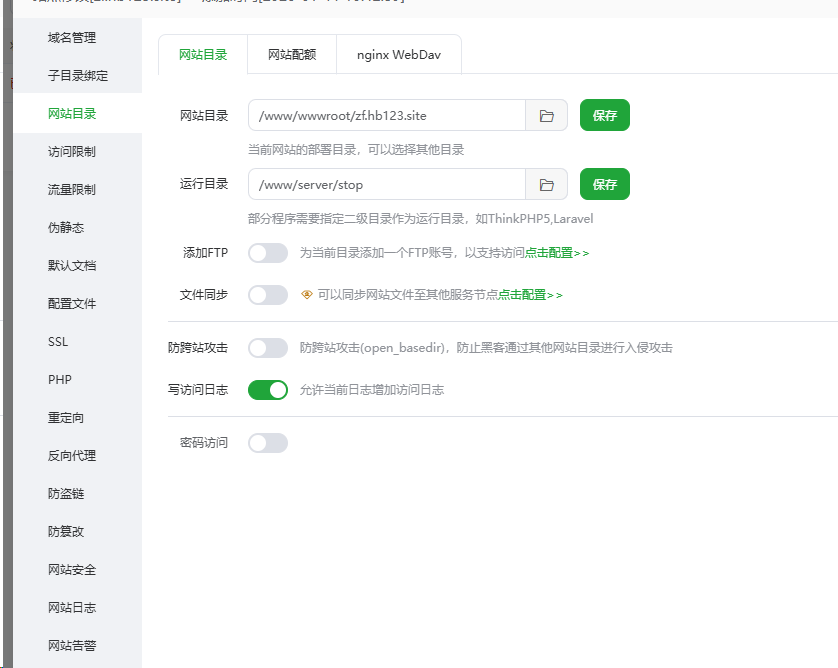Open 域名管理 in the sidebar
838x668 pixels.
point(72,38)
